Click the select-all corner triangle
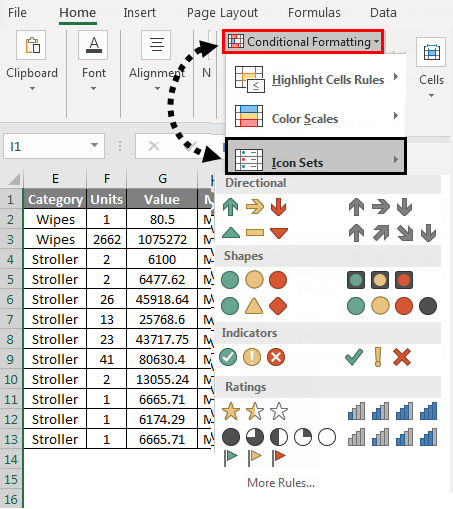453x509 pixels. click(x=14, y=179)
